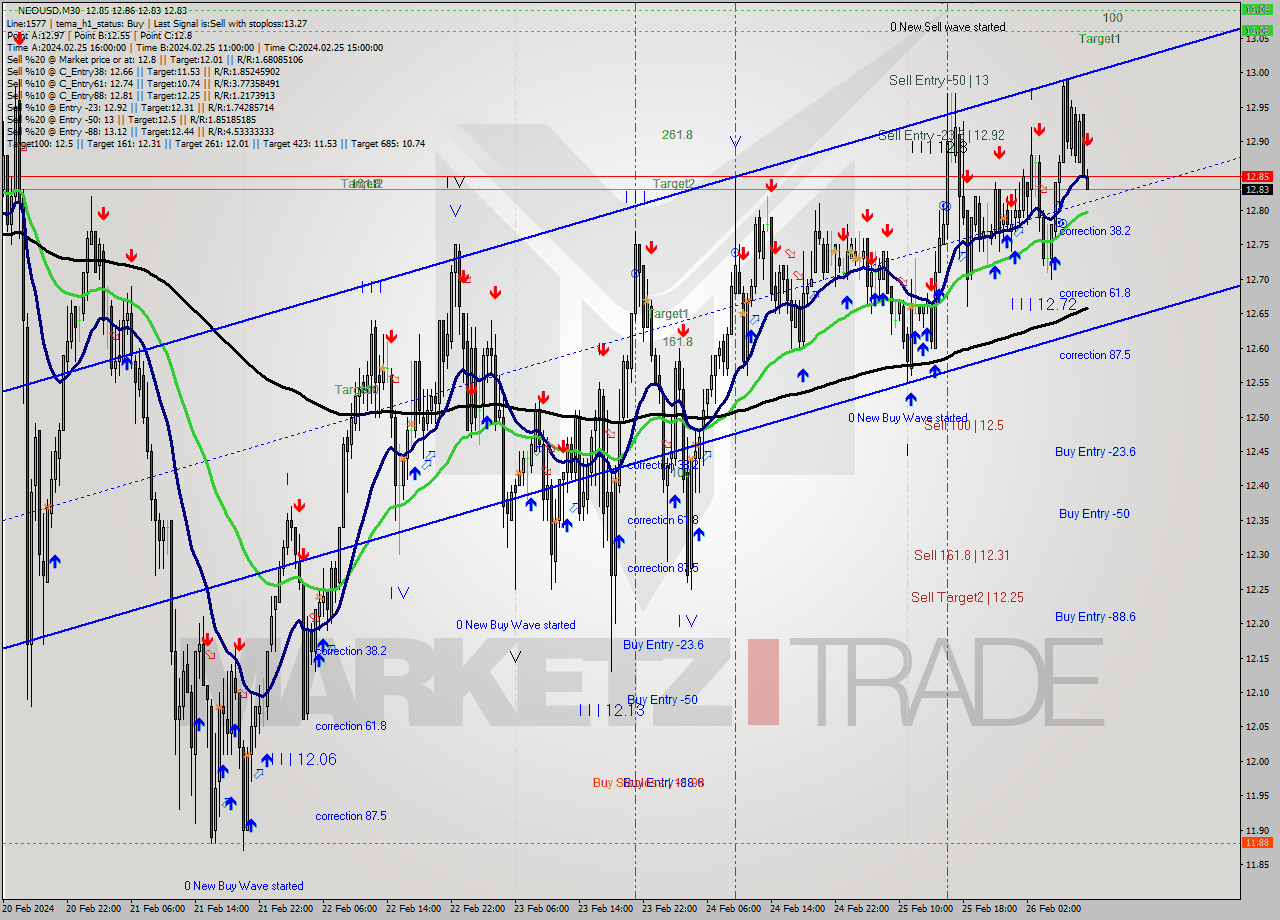Click the 12.50 price axis label
This screenshot has width=1280, height=920.
(x=1257, y=417)
